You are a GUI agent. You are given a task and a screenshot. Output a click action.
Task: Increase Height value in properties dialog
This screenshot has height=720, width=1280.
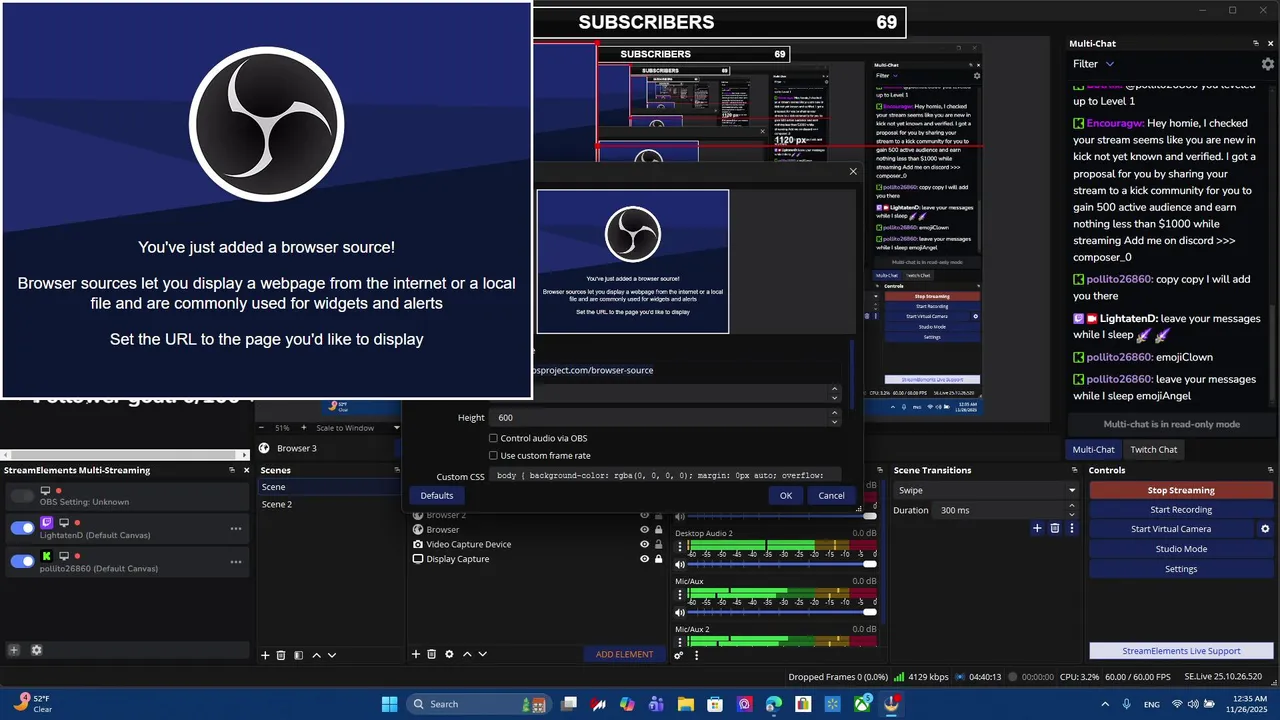coord(835,414)
